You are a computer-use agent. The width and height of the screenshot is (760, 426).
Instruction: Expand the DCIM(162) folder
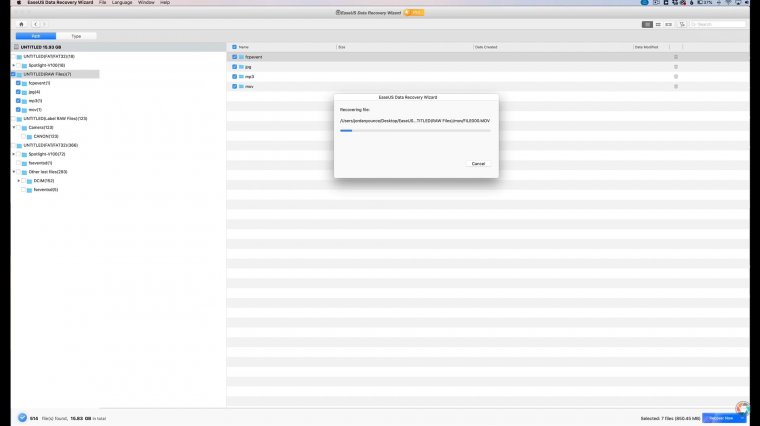(x=18, y=181)
